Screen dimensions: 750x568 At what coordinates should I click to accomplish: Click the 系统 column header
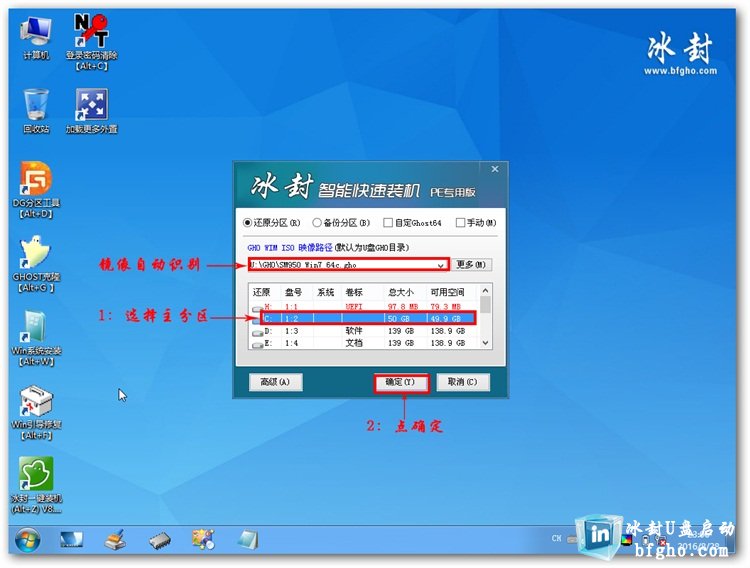pos(326,292)
